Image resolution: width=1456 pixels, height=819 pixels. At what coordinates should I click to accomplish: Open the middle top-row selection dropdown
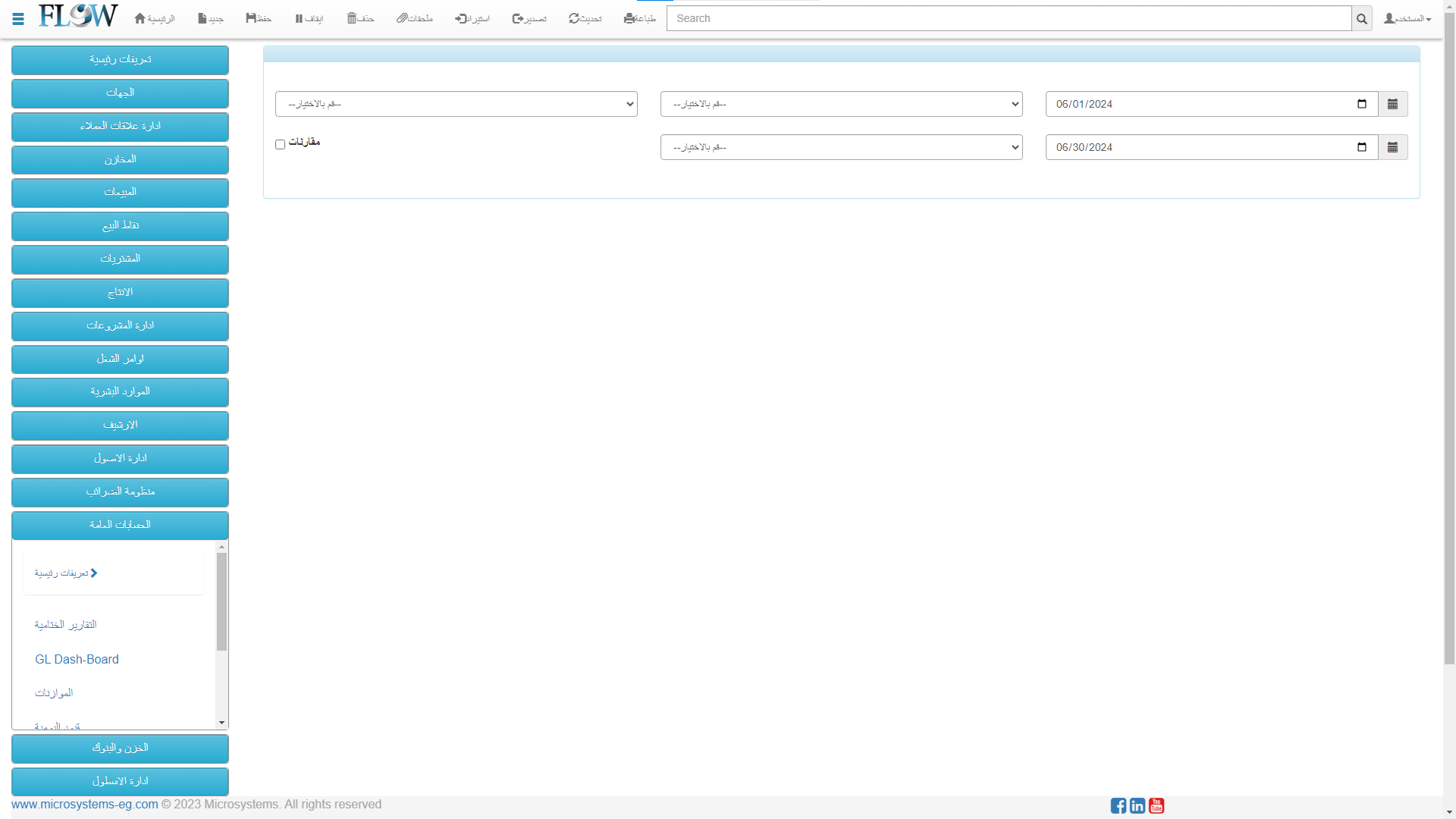point(841,104)
